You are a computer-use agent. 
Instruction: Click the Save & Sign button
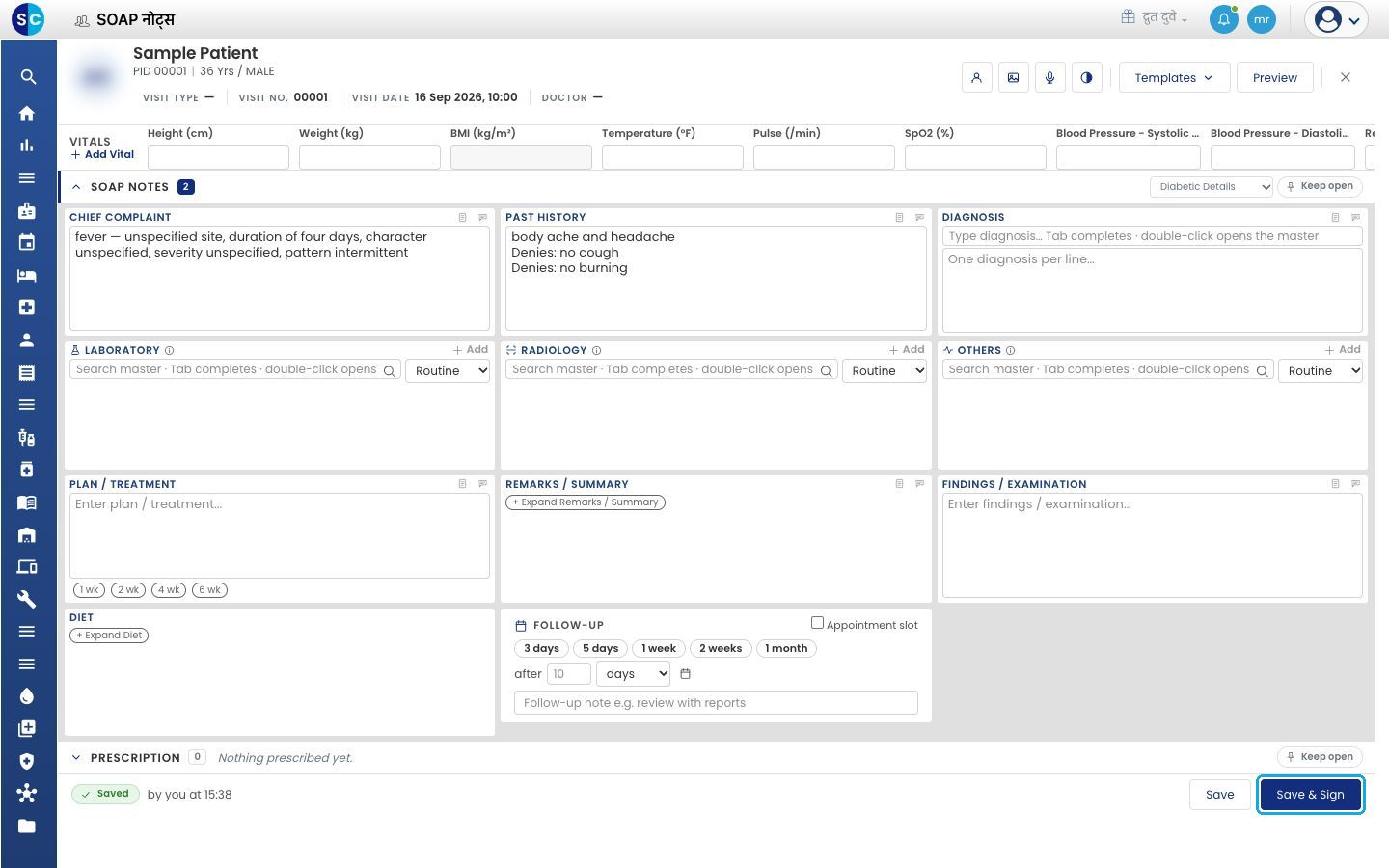click(x=1310, y=795)
